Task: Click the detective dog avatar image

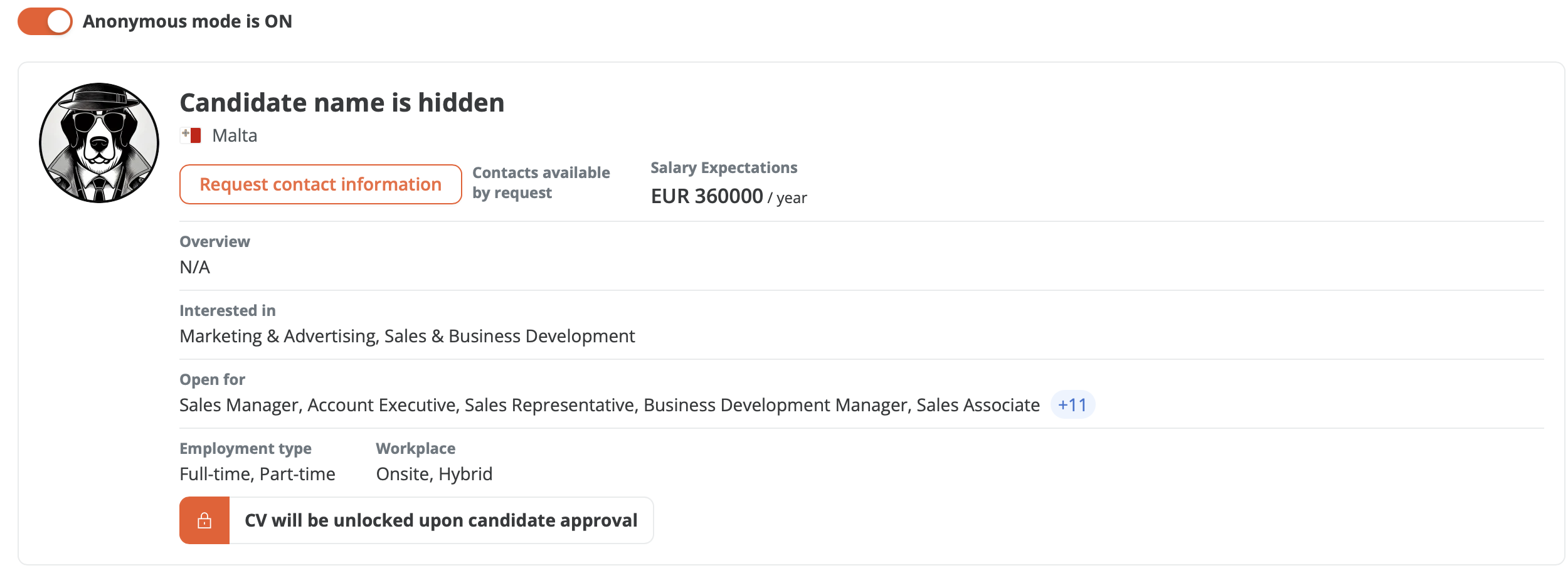Action: tap(99, 143)
